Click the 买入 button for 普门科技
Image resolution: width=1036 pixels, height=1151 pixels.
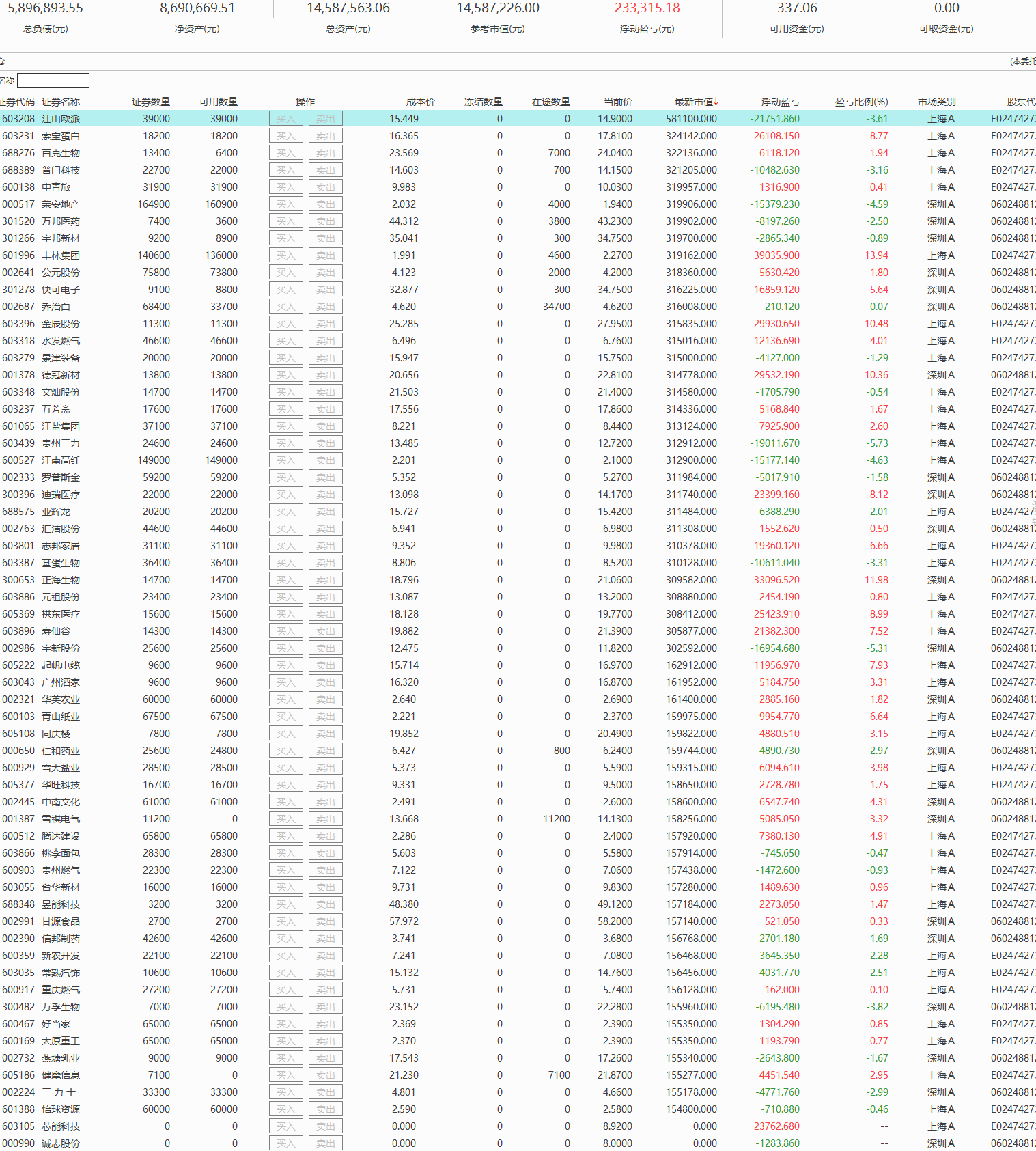point(286,170)
